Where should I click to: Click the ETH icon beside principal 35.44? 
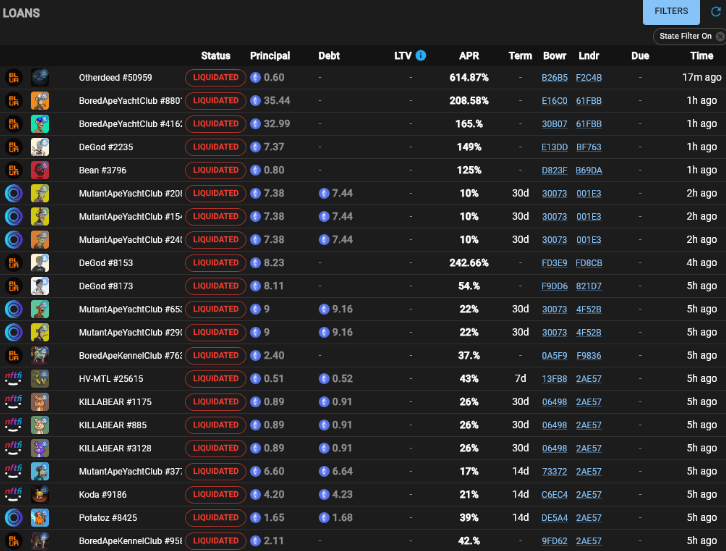(255, 100)
